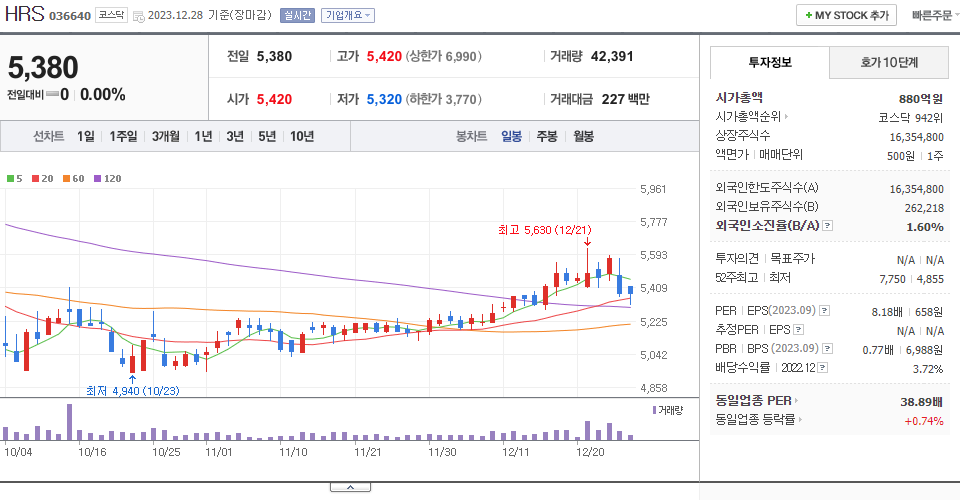
Task: Collapse the chart panel with the up chevron
Action: [350, 487]
